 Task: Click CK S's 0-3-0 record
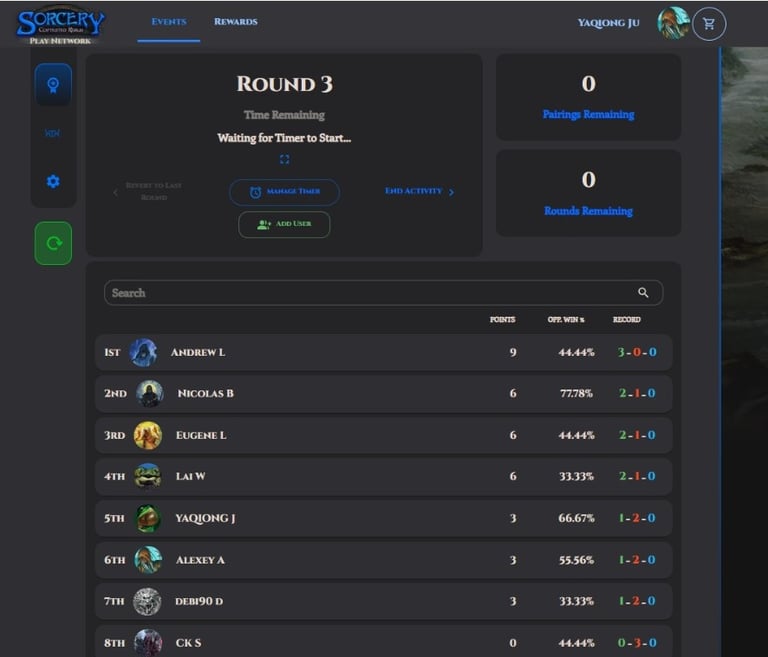pos(637,643)
